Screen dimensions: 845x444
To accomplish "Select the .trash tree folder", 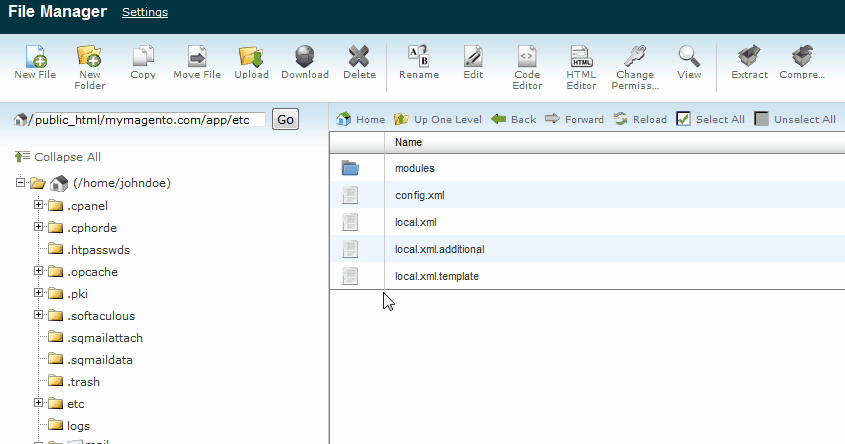I will point(83,382).
